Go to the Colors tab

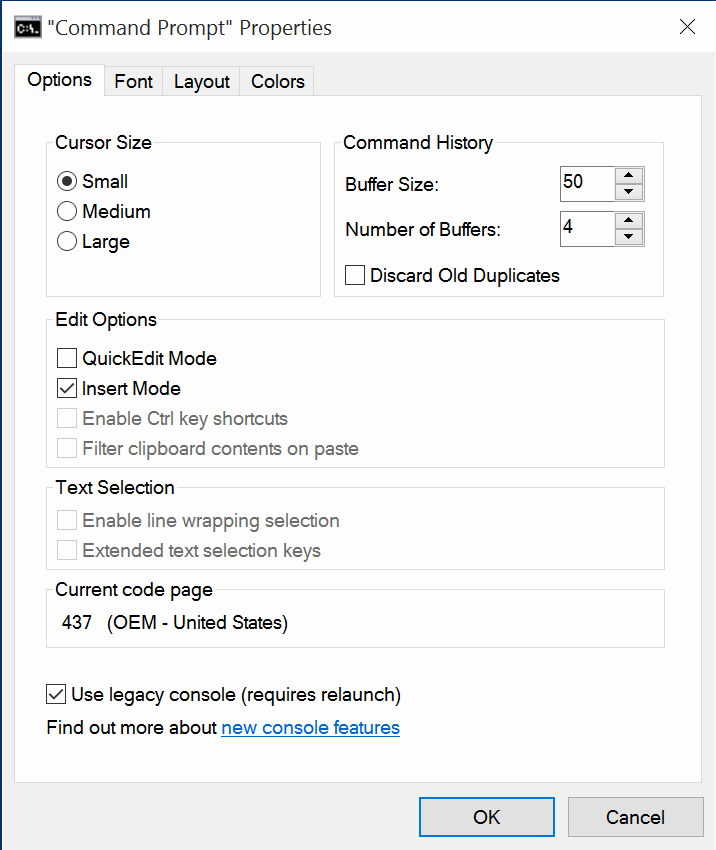point(277,81)
